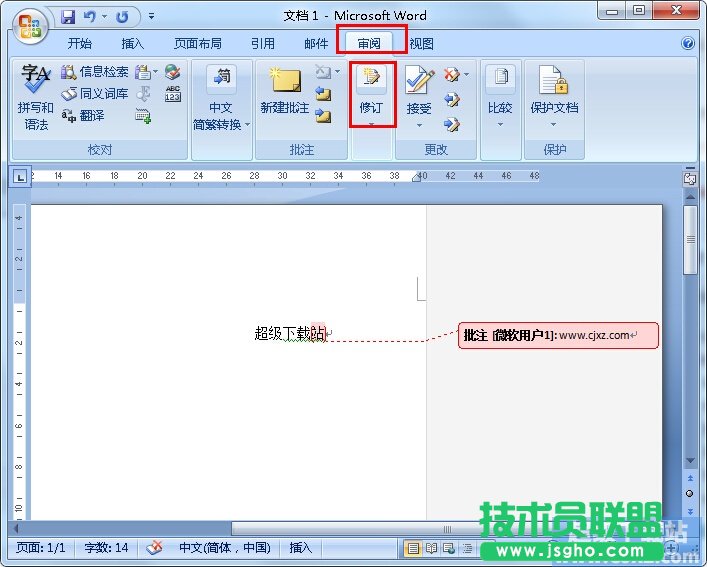Click the 批注 comment balloon
707x567 pixels.
tap(558, 335)
